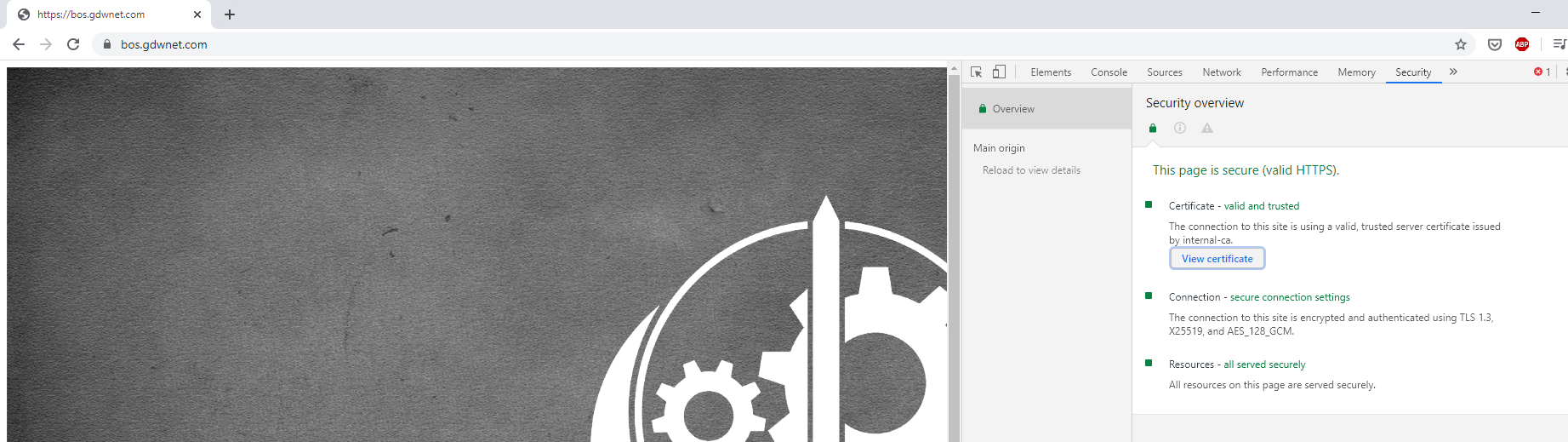The image size is (1568, 442).
Task: Select the https://bos.gdwnet.com browser tab
Action: pyautogui.click(x=109, y=14)
